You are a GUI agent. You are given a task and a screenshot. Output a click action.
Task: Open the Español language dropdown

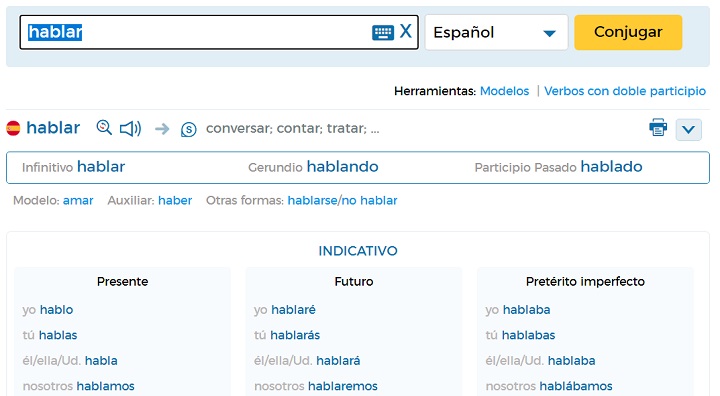(x=496, y=32)
